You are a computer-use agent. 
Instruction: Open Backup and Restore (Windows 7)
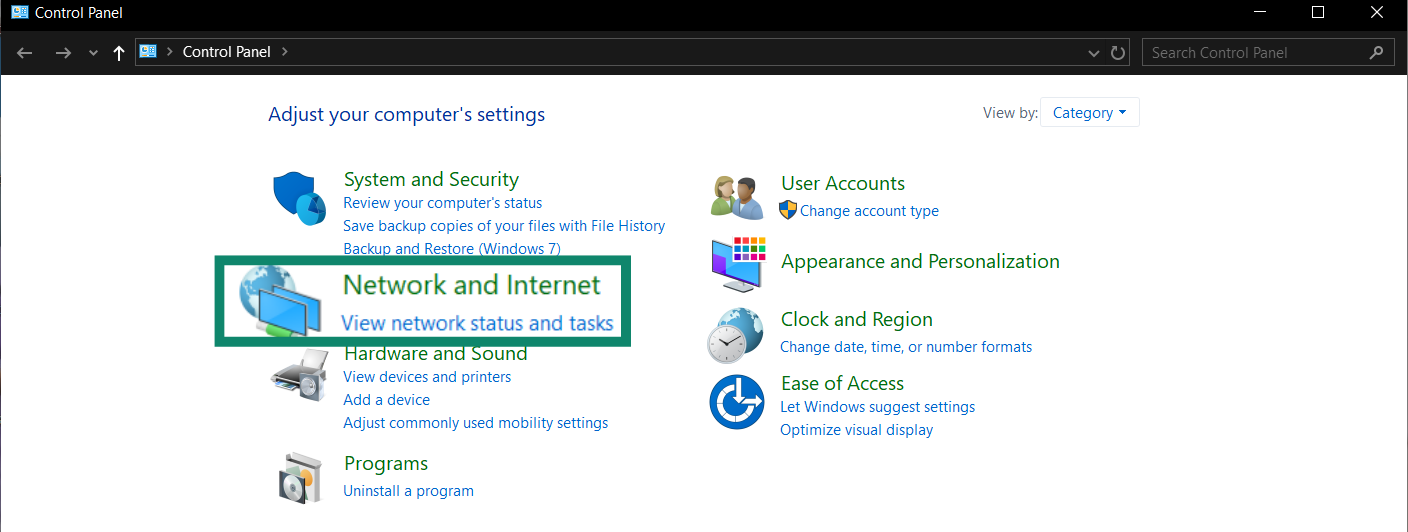click(451, 249)
